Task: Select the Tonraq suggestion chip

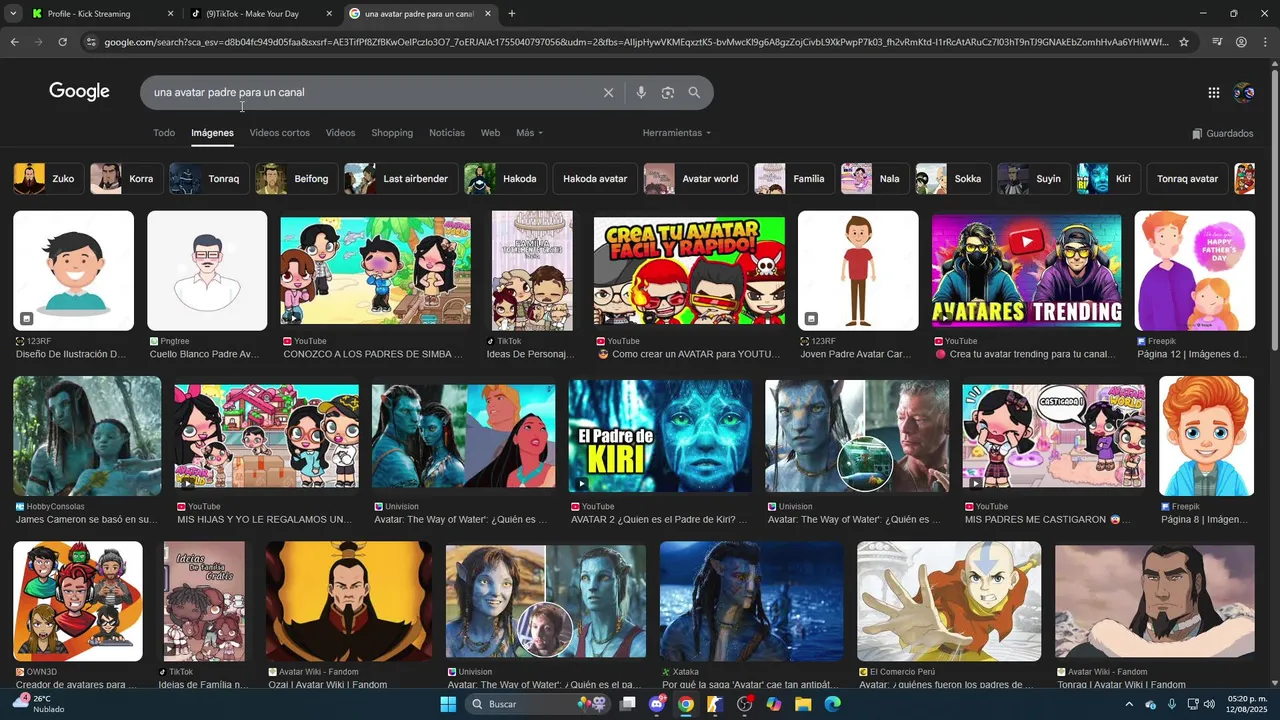Action: click(x=208, y=179)
